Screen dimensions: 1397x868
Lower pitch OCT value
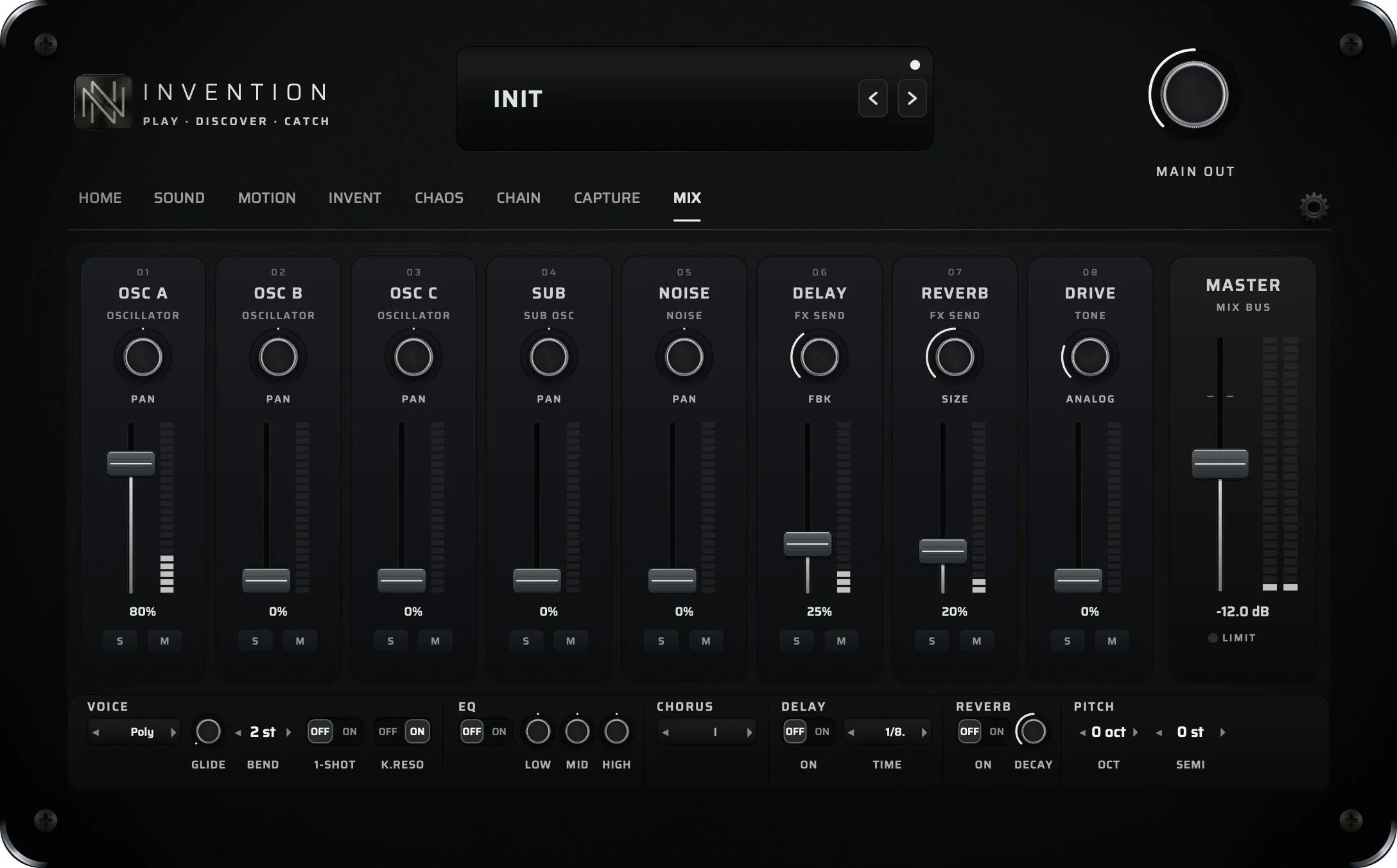click(1082, 733)
